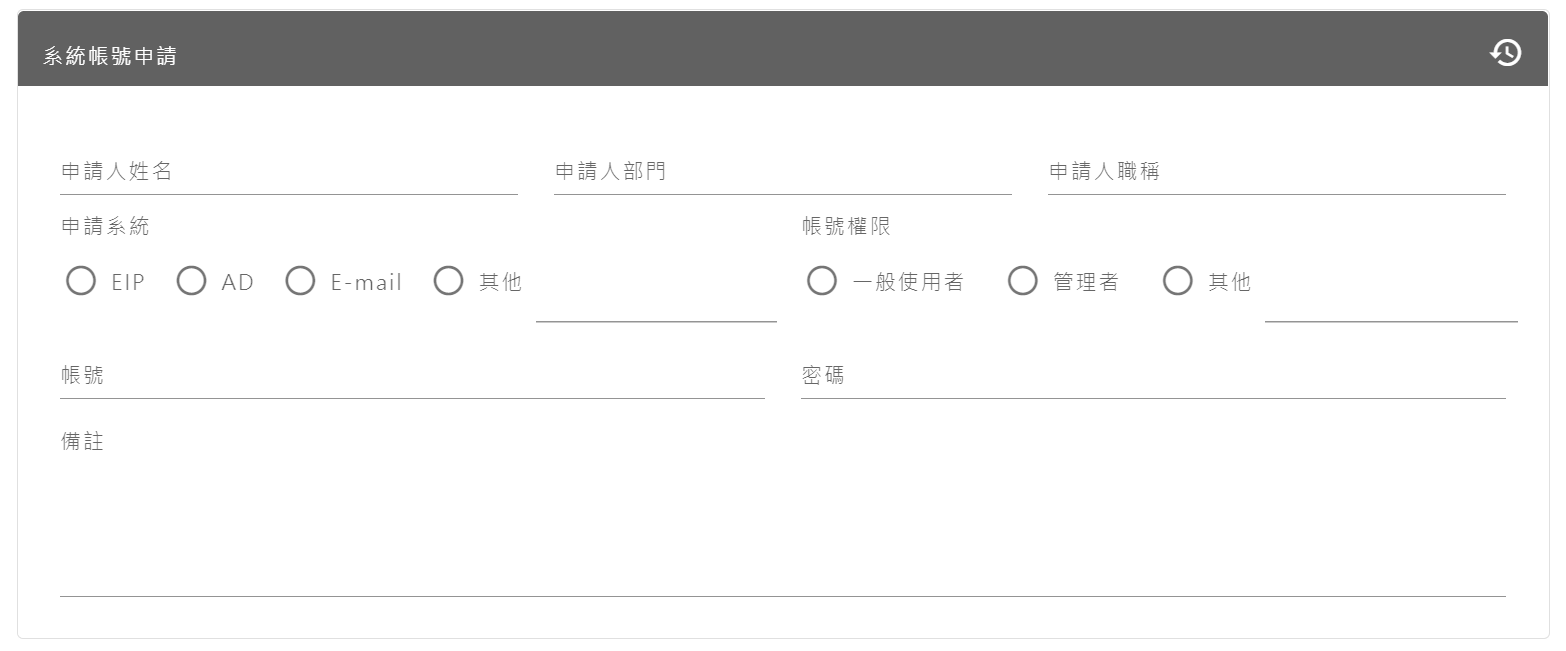This screenshot has height=651, width=1566.
Task: Choose the AD system option
Action: 191,282
